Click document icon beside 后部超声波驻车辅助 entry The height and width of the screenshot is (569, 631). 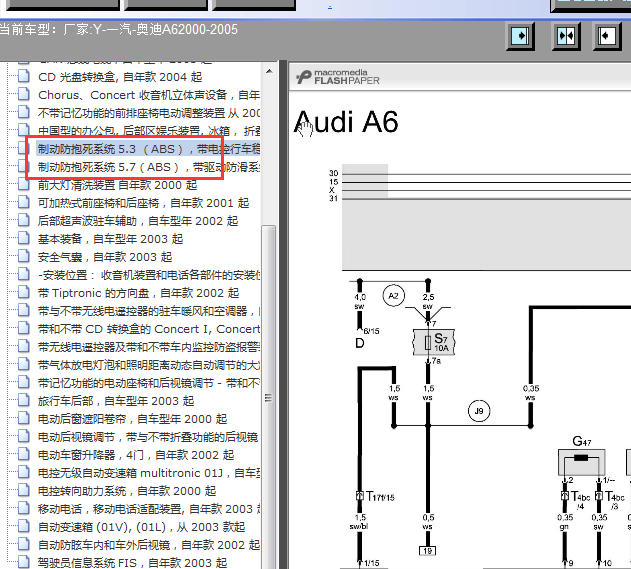pos(24,220)
